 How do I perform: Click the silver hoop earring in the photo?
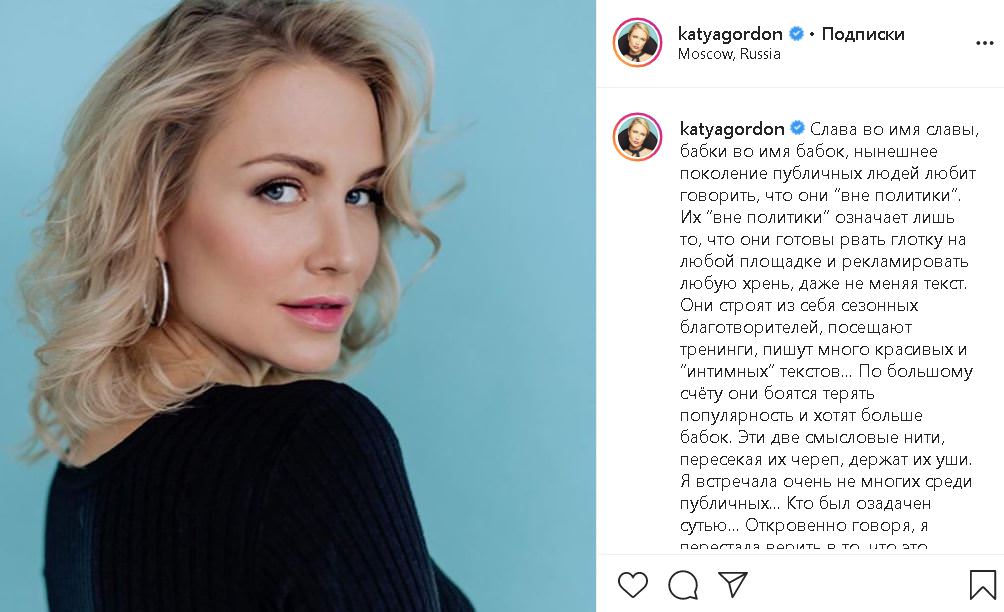pyautogui.click(x=159, y=293)
